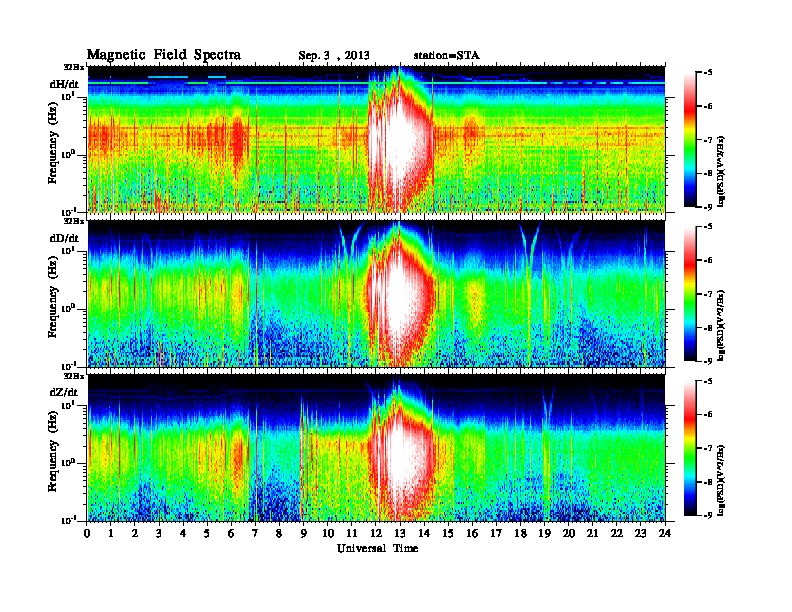The height and width of the screenshot is (612, 792).
Task: Select the dH/dt panel label
Action: (x=64, y=84)
